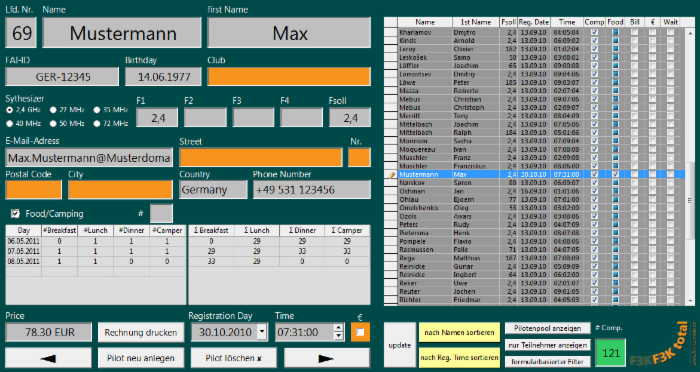Image resolution: width=700 pixels, height=372 pixels.
Task: Go to next pilot with right arrow button
Action: pyautogui.click(x=327, y=358)
